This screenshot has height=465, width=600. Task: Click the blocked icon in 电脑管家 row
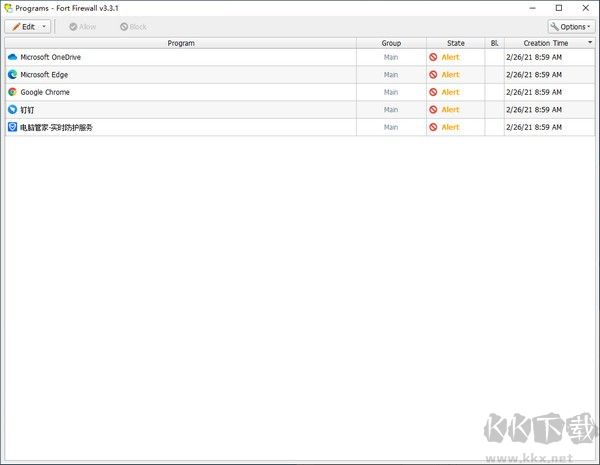[433, 127]
